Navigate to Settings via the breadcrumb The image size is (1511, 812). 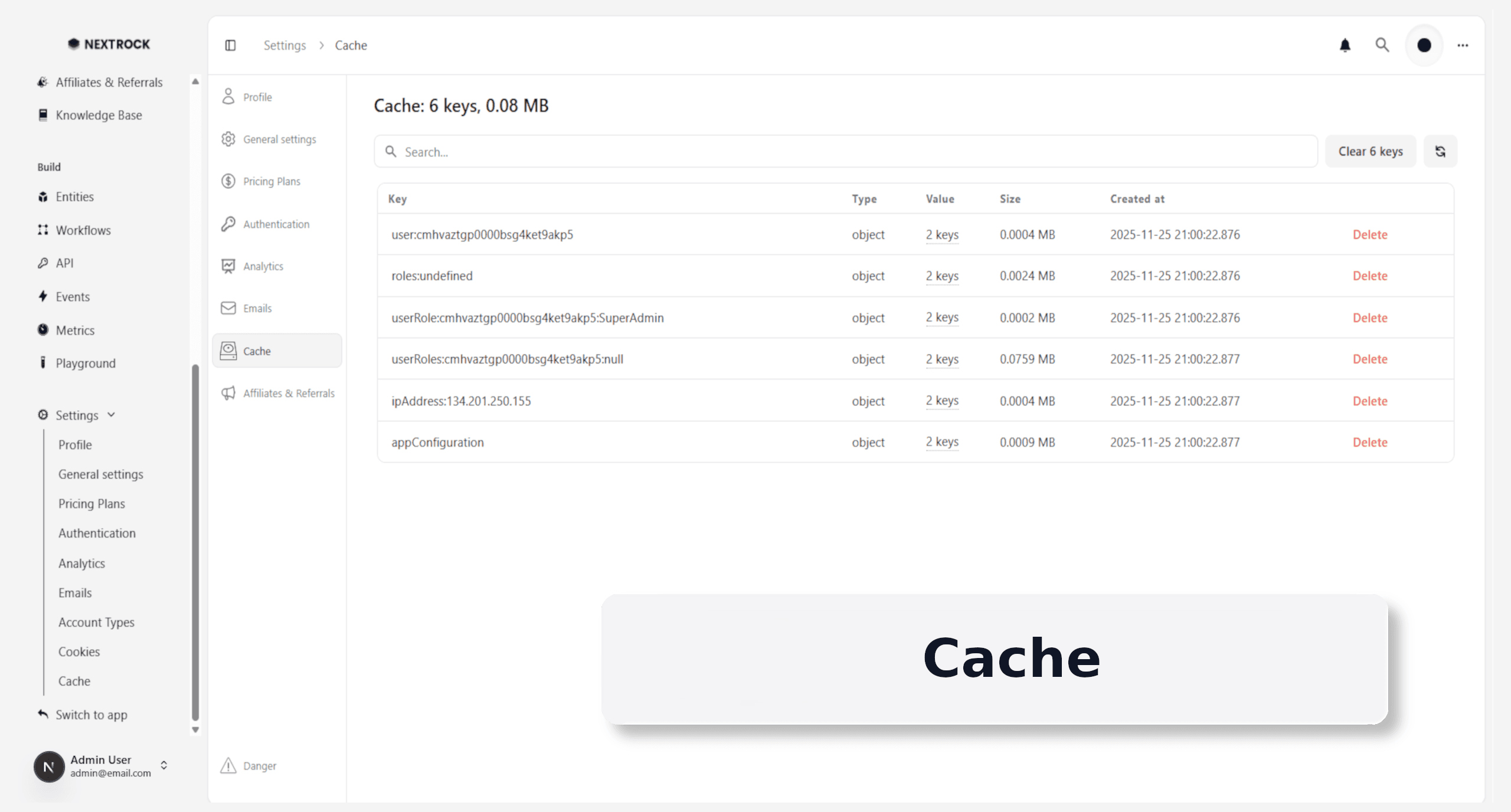(284, 45)
